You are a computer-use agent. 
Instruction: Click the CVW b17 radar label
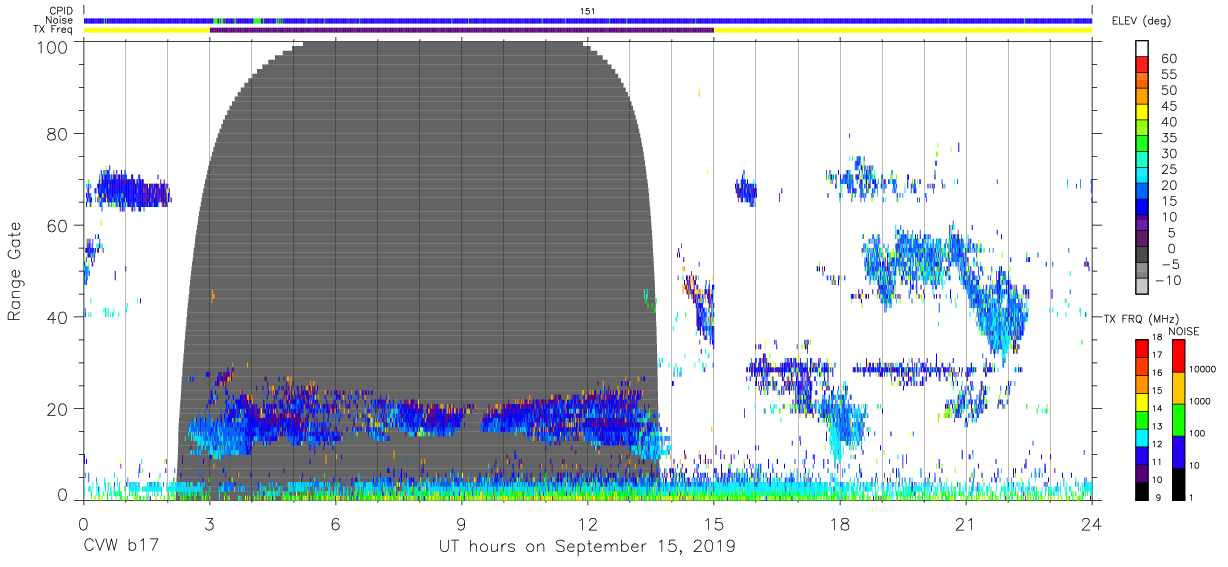point(119,547)
